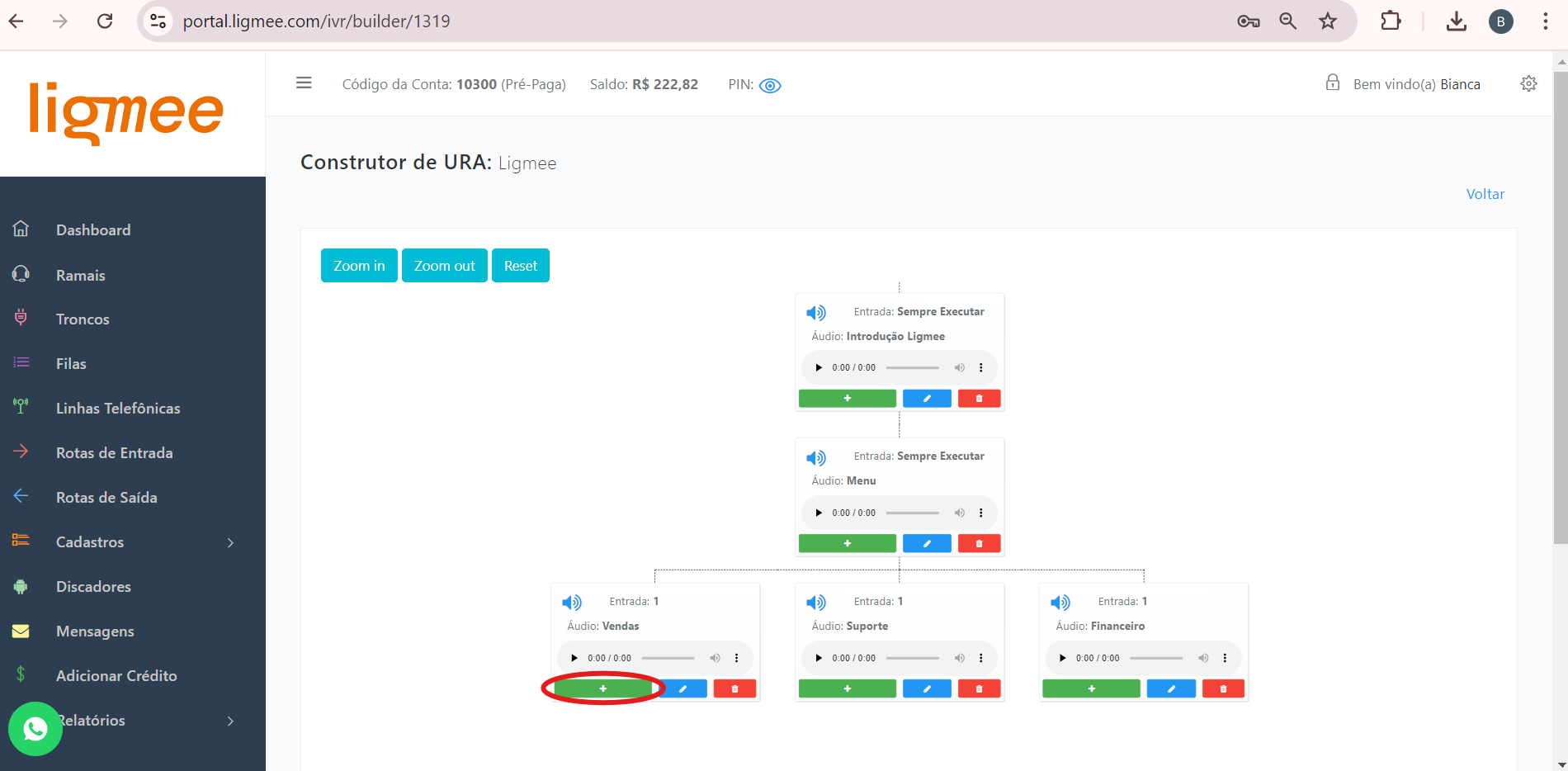Expand the Cadastros submenu
The height and width of the screenshot is (771, 1568).
230,542
